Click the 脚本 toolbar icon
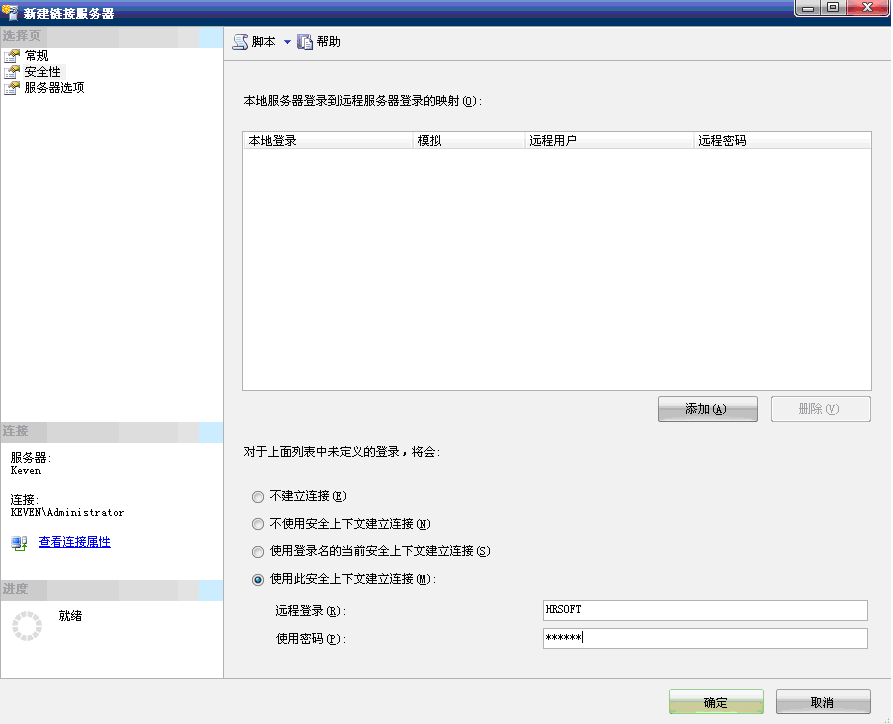The width and height of the screenshot is (893, 724). [241, 41]
